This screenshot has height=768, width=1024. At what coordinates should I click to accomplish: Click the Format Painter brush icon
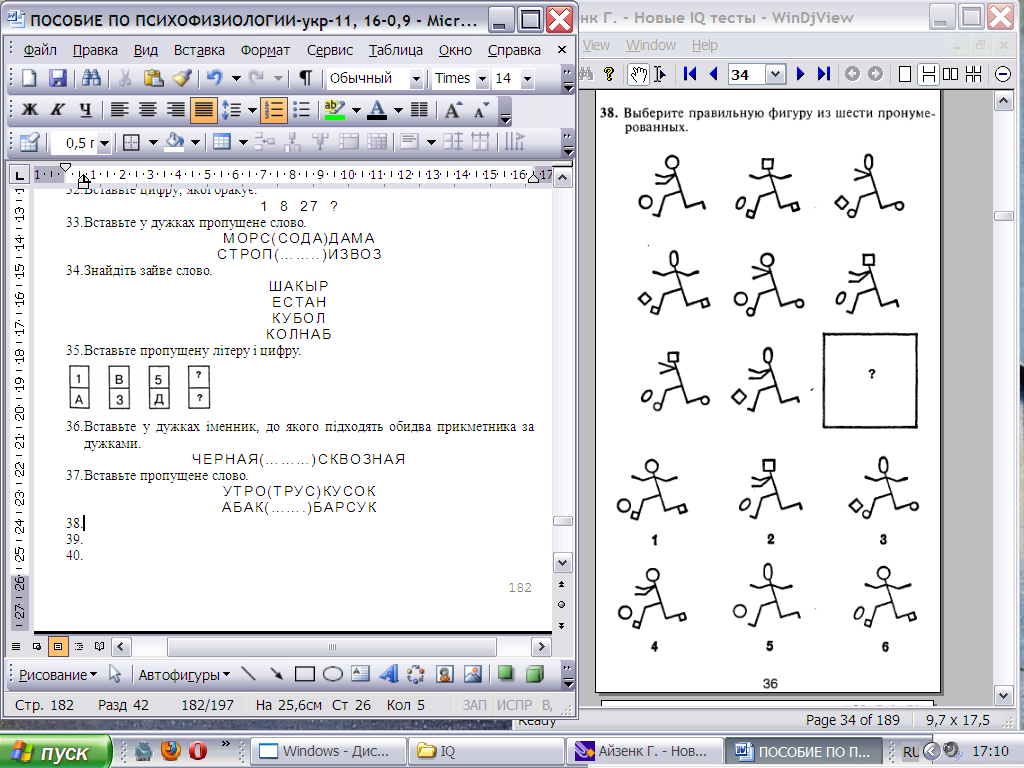click(x=182, y=78)
